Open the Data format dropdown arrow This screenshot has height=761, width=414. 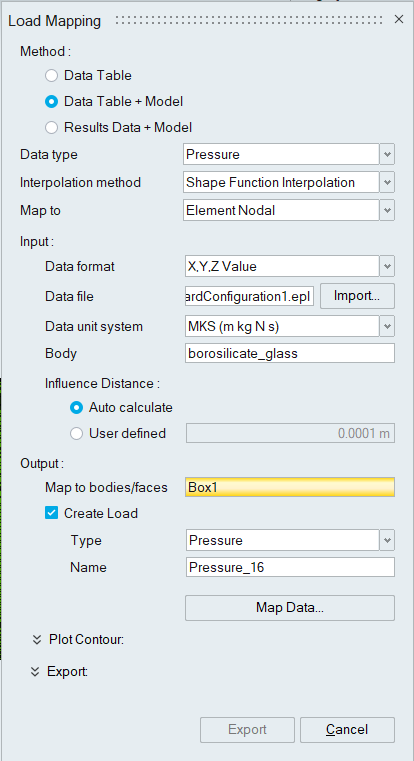387,266
